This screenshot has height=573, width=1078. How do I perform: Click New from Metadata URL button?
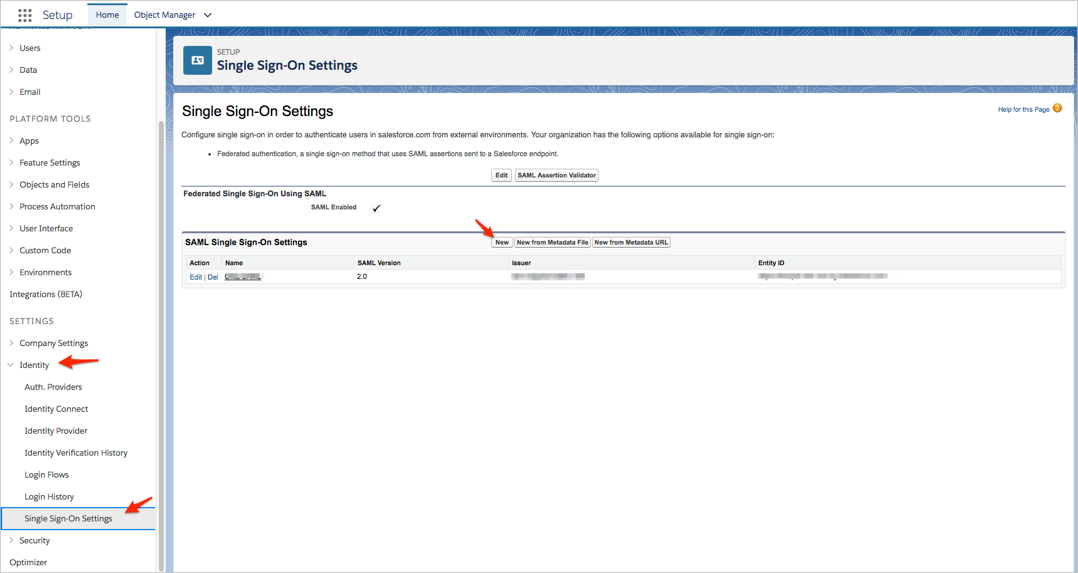631,242
